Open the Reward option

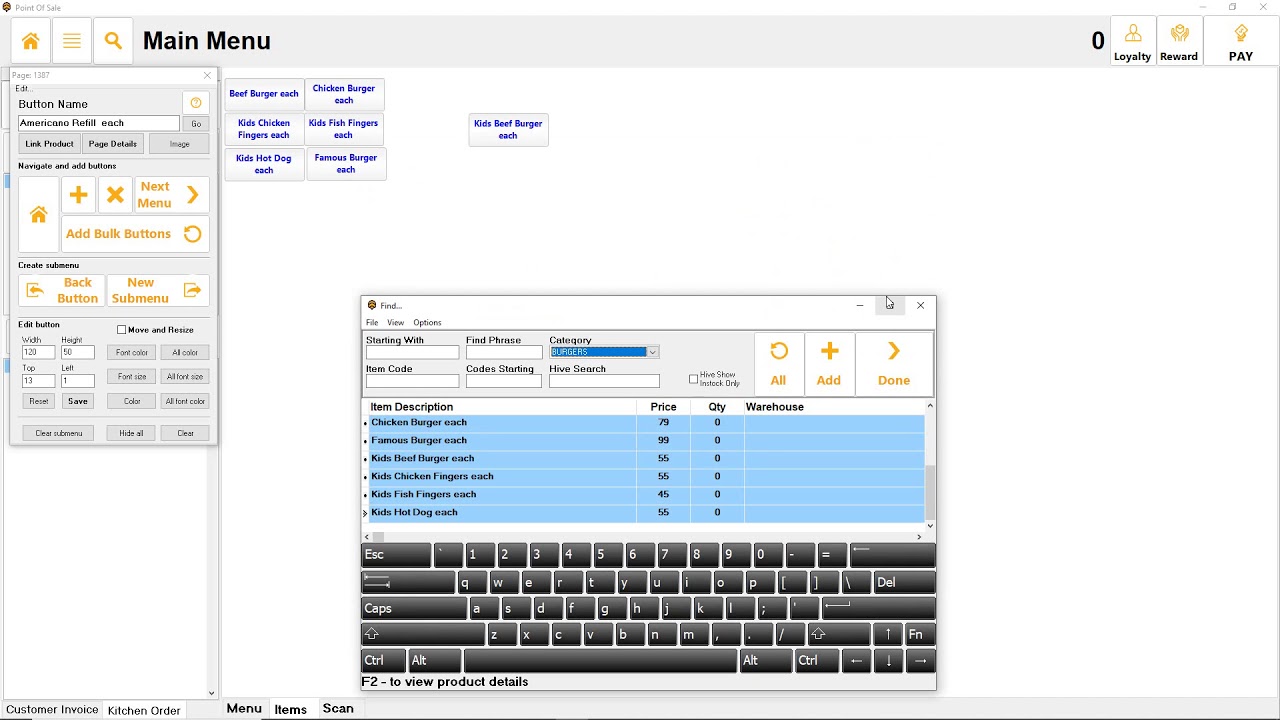(x=1179, y=43)
